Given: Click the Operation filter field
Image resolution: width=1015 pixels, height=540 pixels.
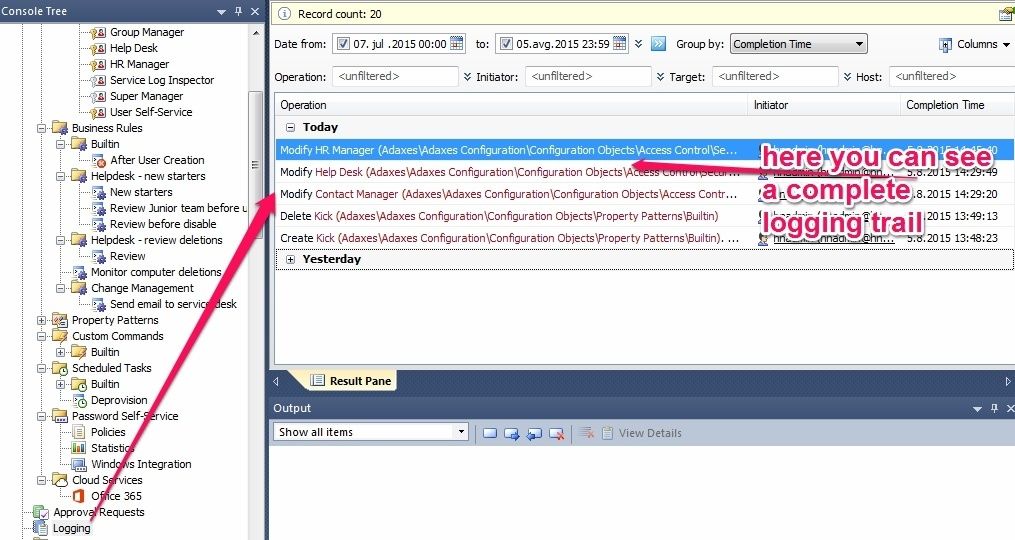Looking at the screenshot, I should [x=396, y=76].
